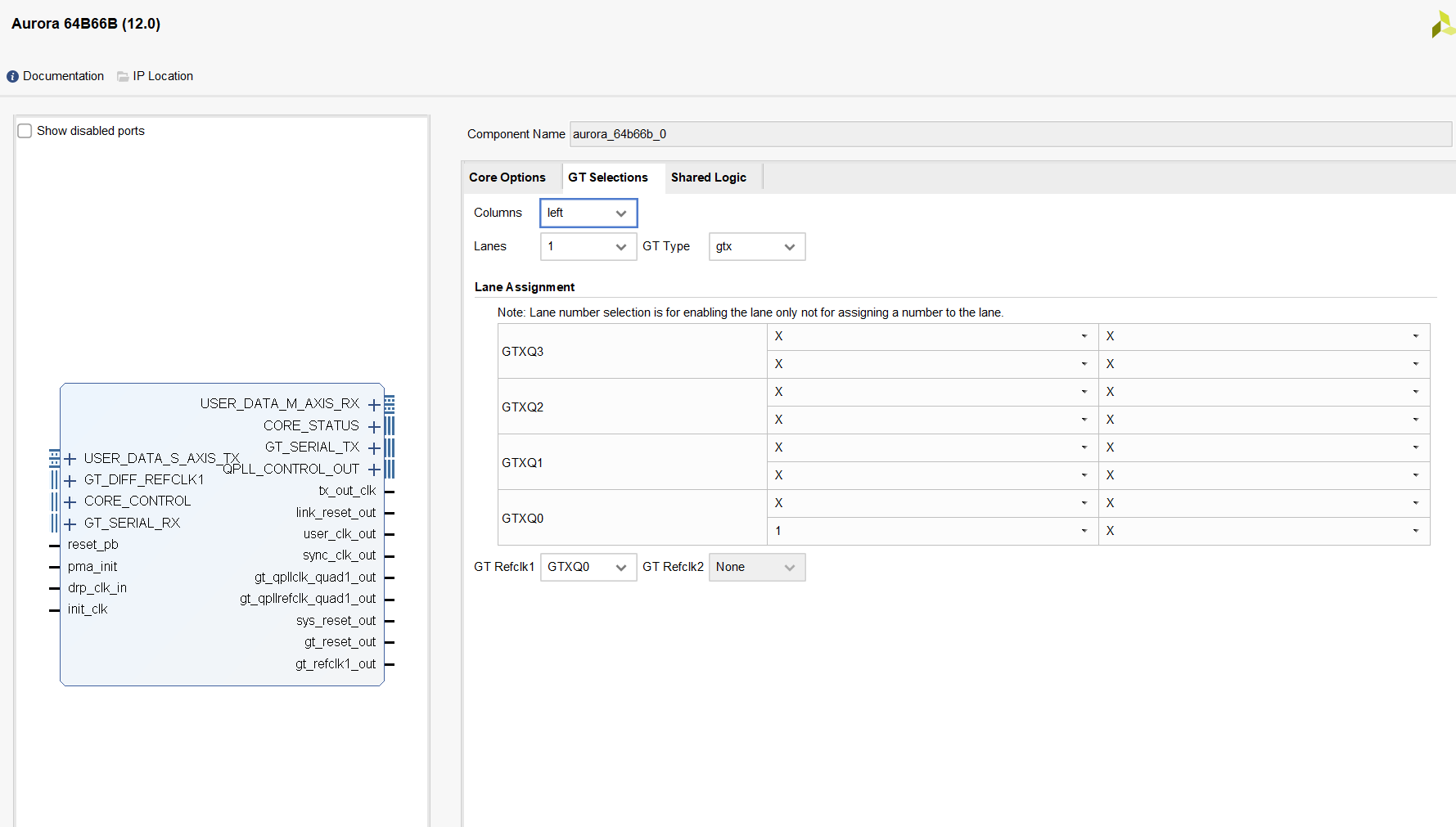
Task: Expand USER_DATA_S_AXIS_TX port plus icon
Action: pos(70,459)
